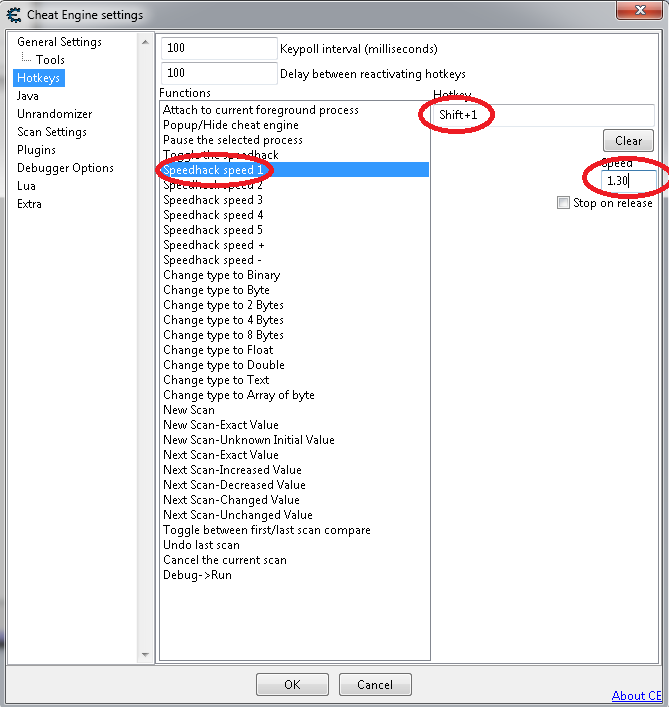Select 'Attach to current foreground process' function

click(295, 110)
